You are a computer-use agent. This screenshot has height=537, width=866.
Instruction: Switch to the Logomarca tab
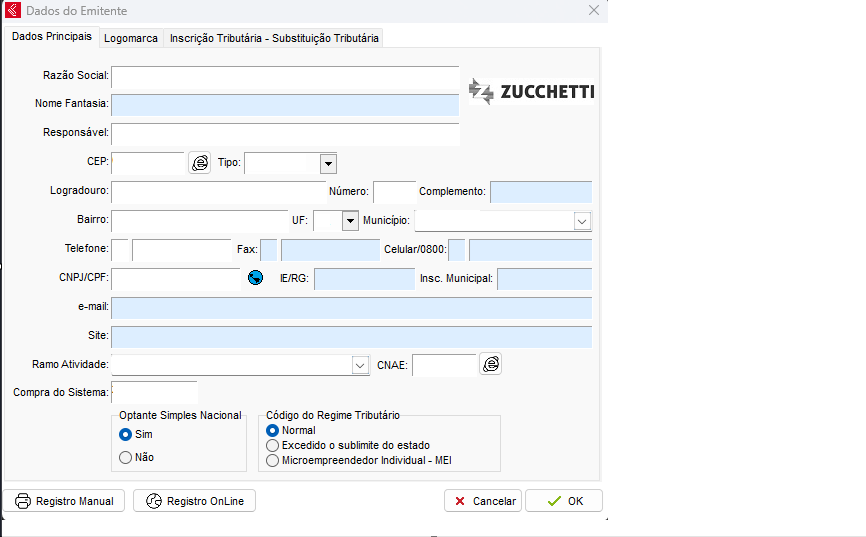130,38
